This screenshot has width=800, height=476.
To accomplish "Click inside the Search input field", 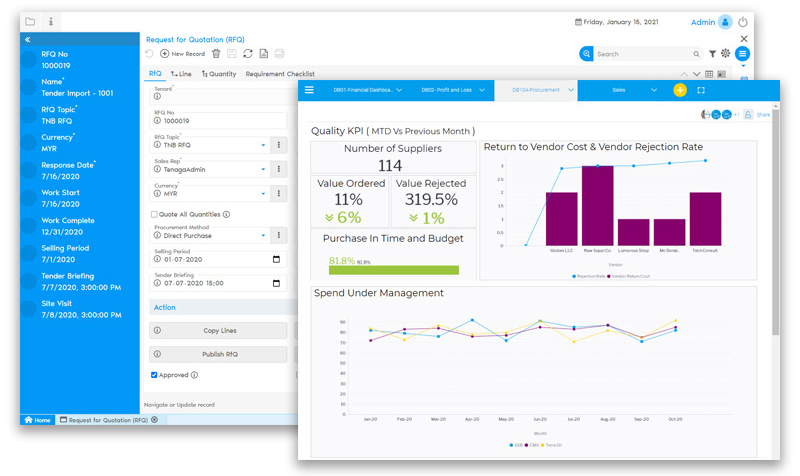I will [x=640, y=54].
